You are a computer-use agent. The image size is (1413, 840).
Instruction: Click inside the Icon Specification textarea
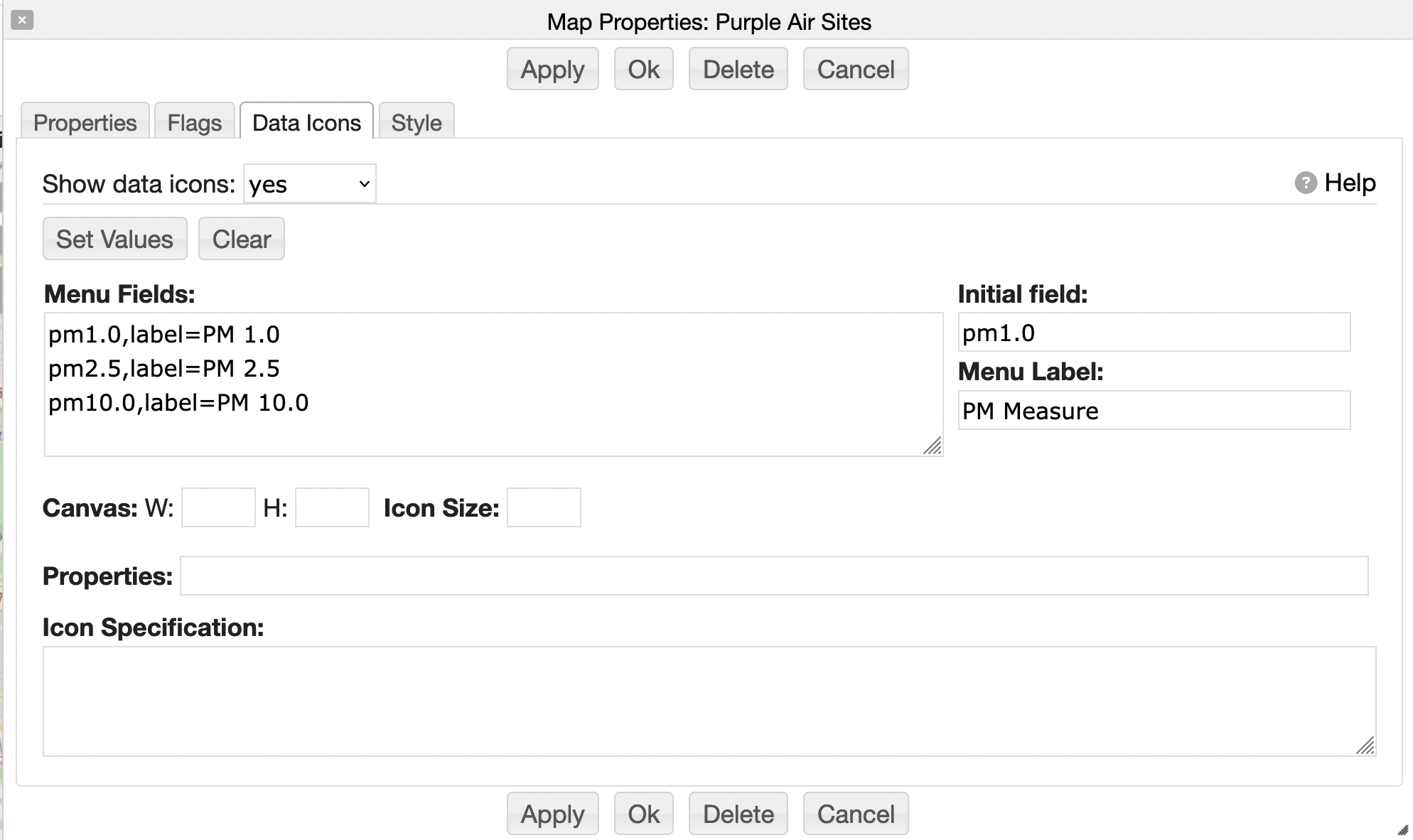point(709,701)
